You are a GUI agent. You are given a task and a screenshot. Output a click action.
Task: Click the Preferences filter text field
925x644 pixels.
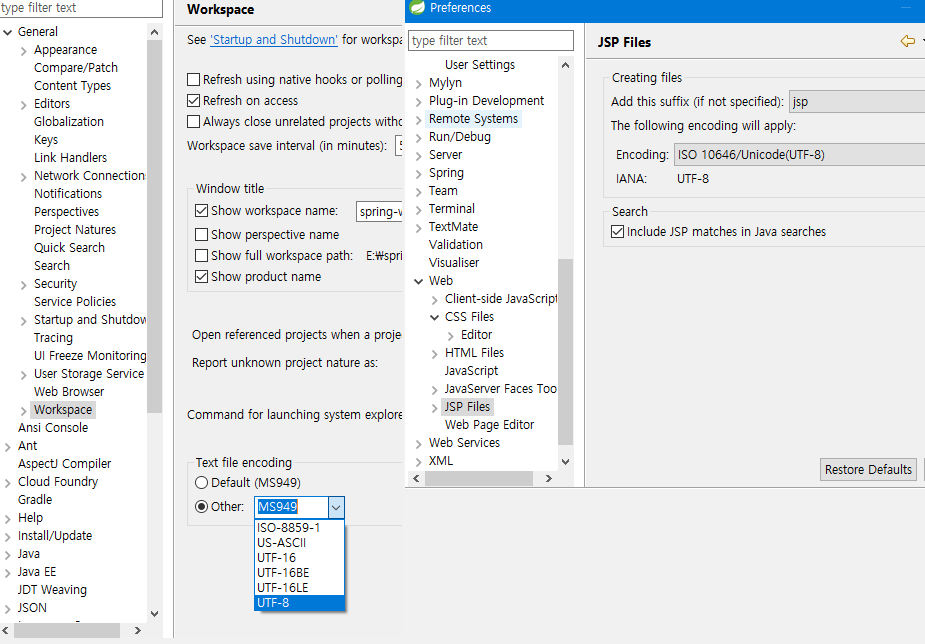coord(491,41)
